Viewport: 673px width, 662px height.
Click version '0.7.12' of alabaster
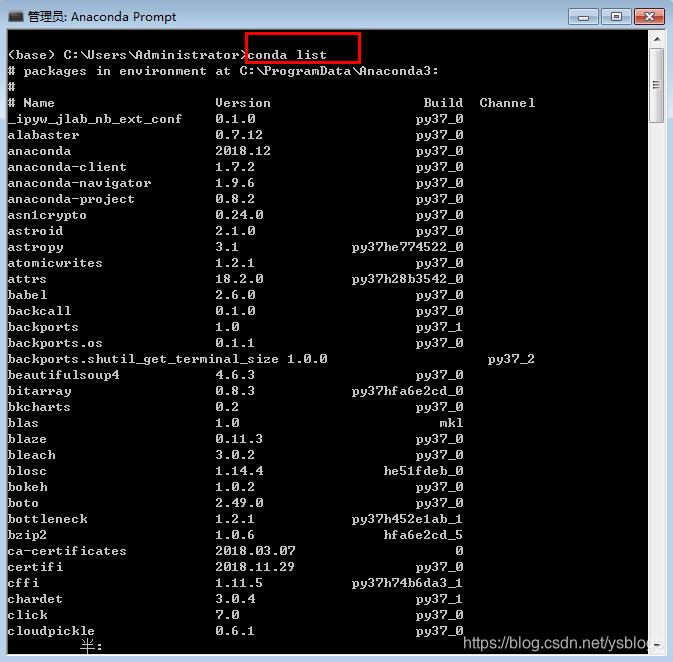[x=239, y=135]
